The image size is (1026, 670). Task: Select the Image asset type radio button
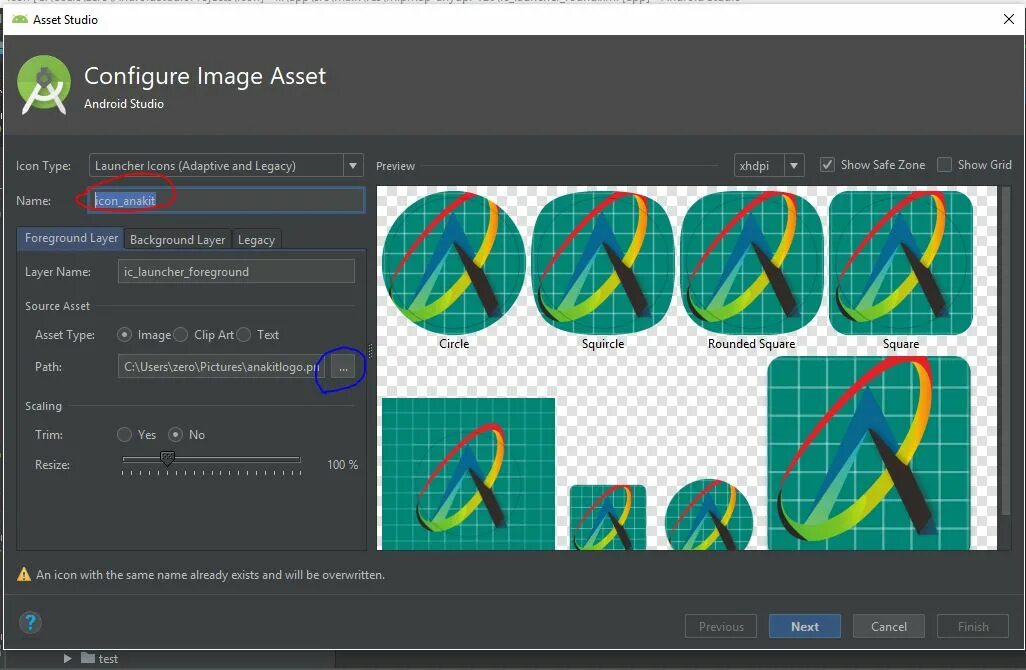point(124,334)
